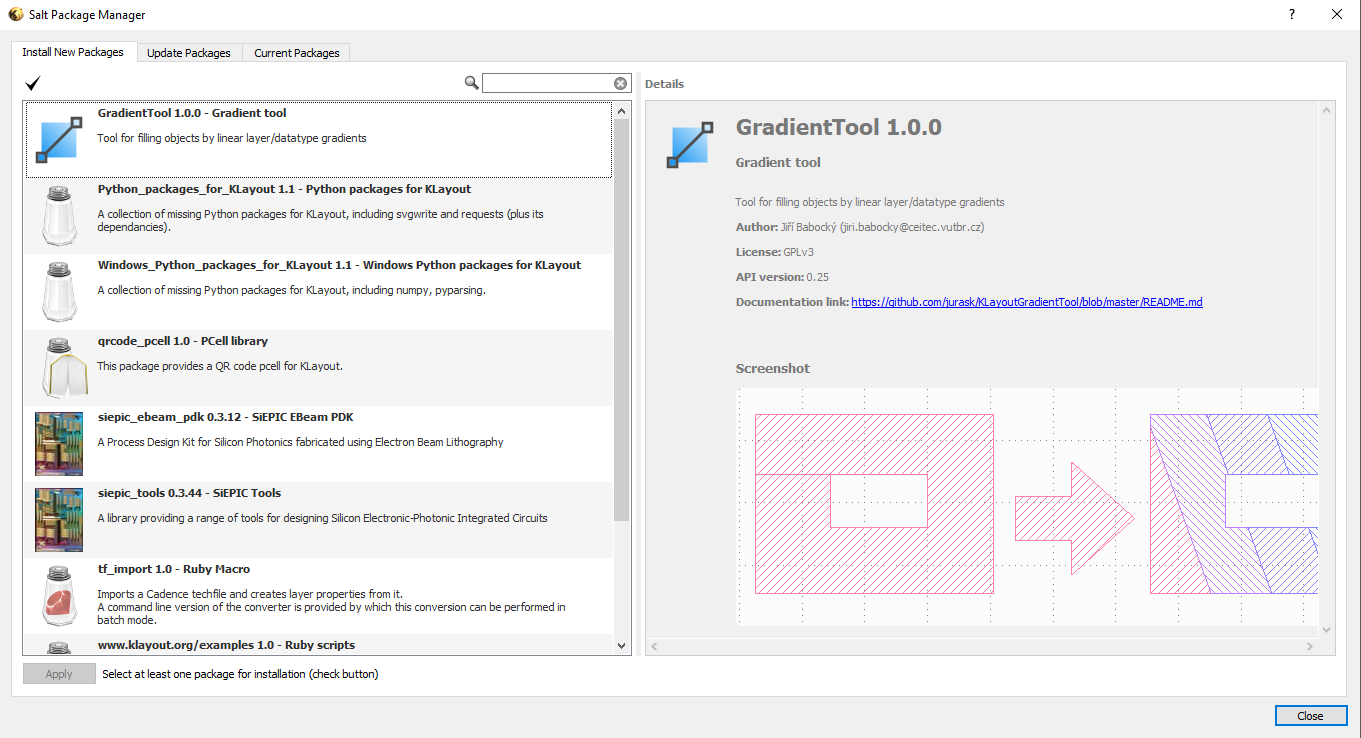Click Details panel scroll down arrow
Viewport: 1361px width, 738px height.
(1327, 630)
